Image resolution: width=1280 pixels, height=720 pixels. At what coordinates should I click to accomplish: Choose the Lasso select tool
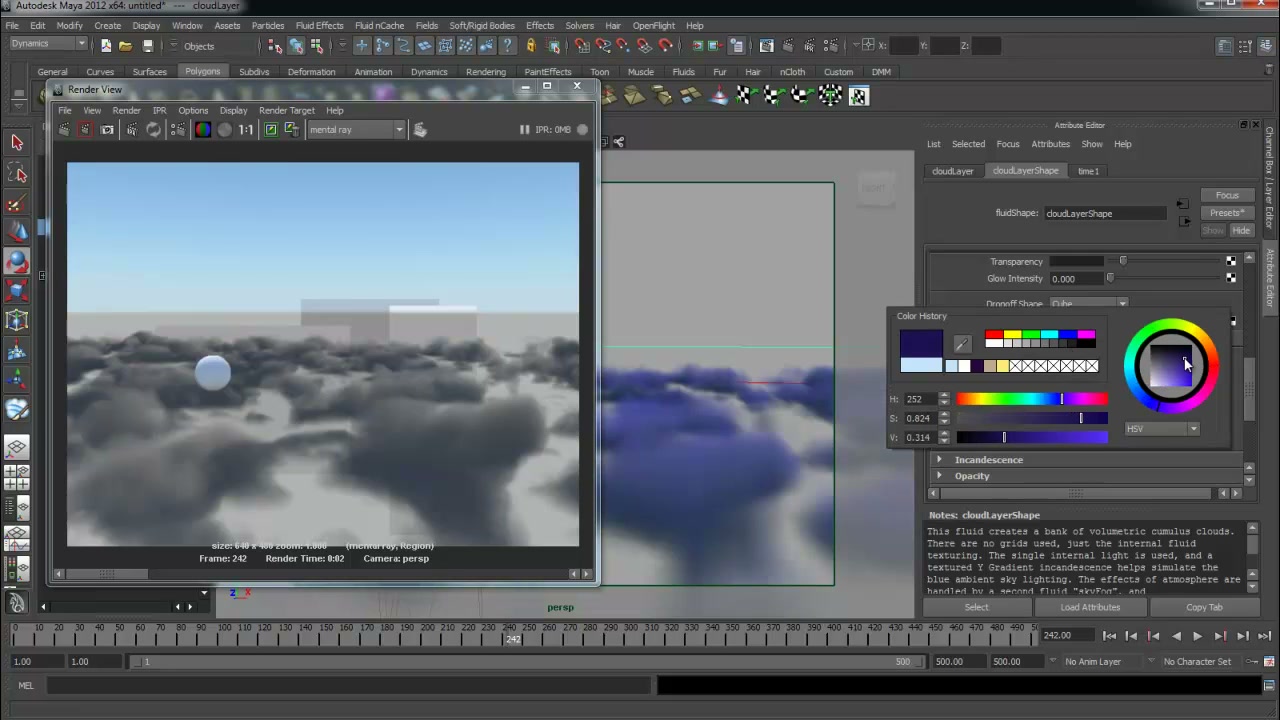click(17, 174)
